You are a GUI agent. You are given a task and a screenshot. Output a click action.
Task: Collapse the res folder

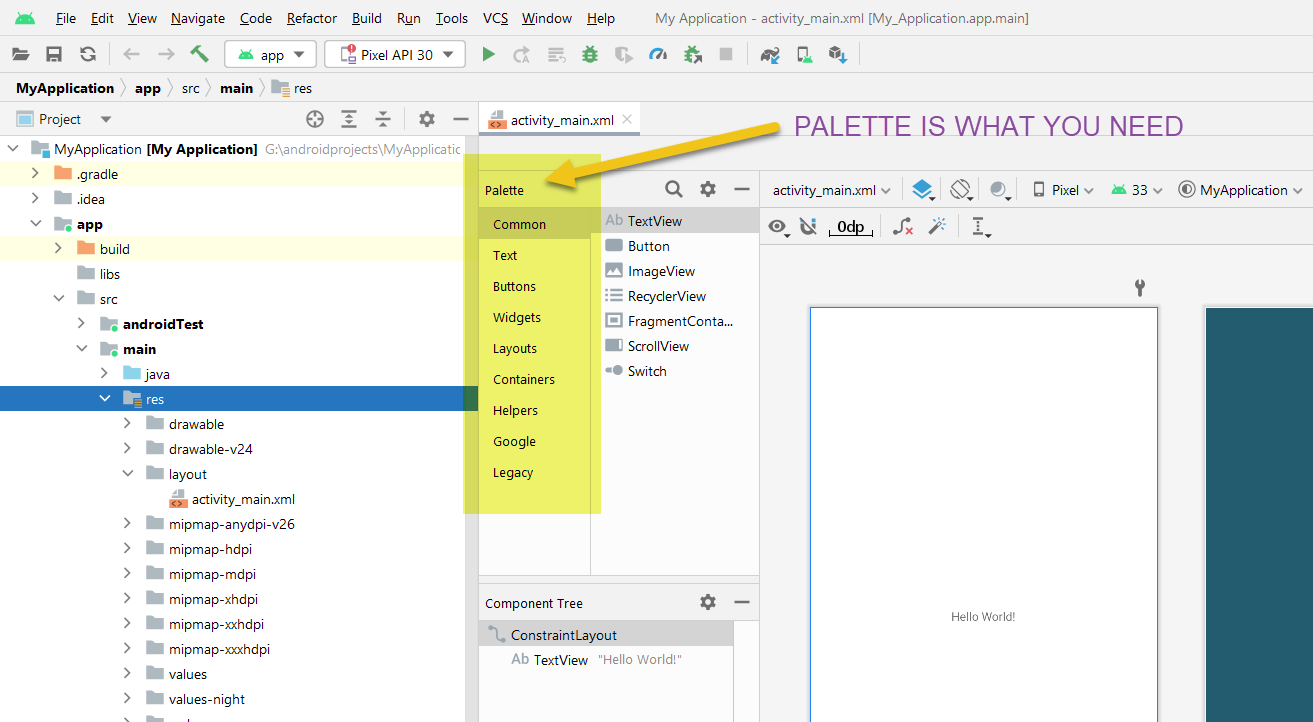105,398
